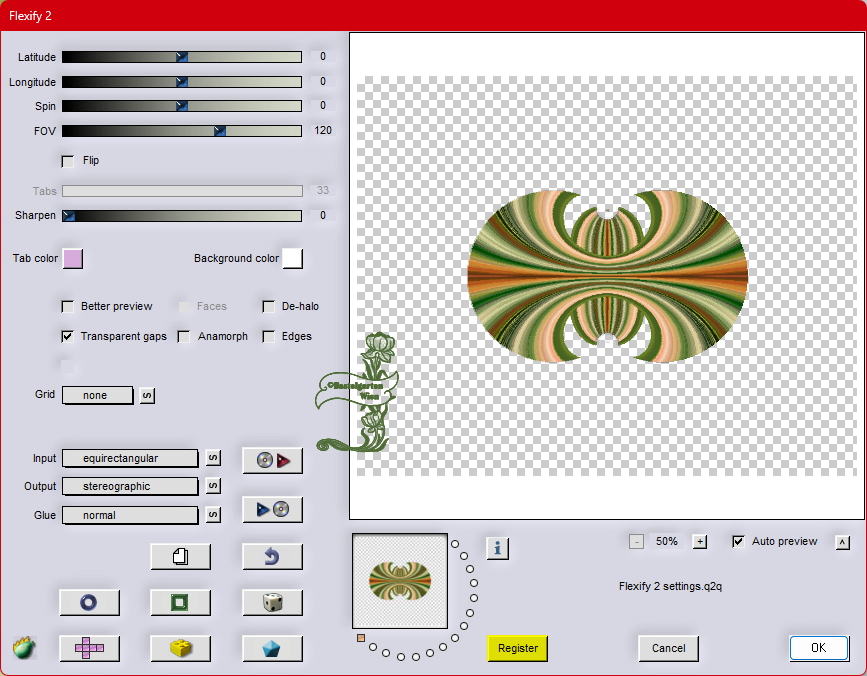Open the Input projection dropdown
867x676 pixels.
pos(130,458)
